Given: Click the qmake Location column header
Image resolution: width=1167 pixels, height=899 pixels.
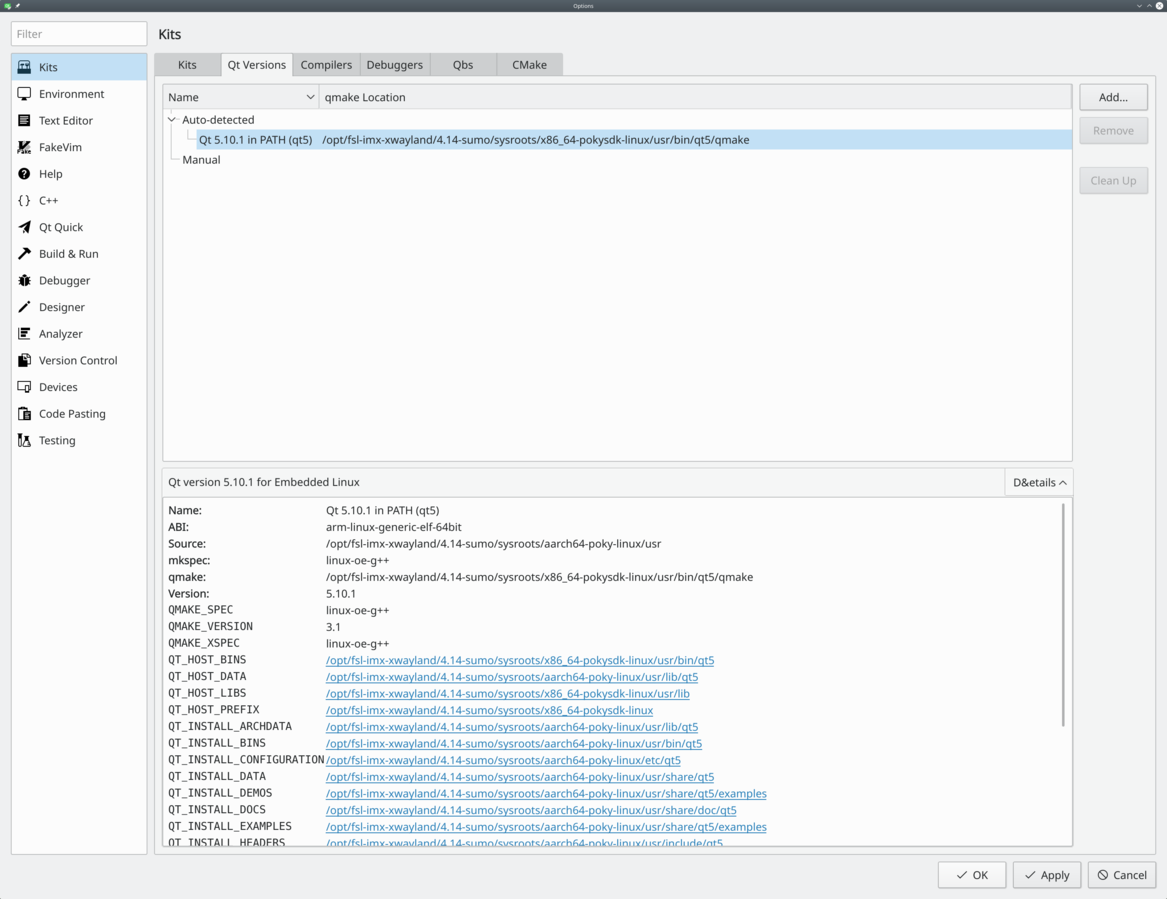Looking at the screenshot, I should coord(695,97).
